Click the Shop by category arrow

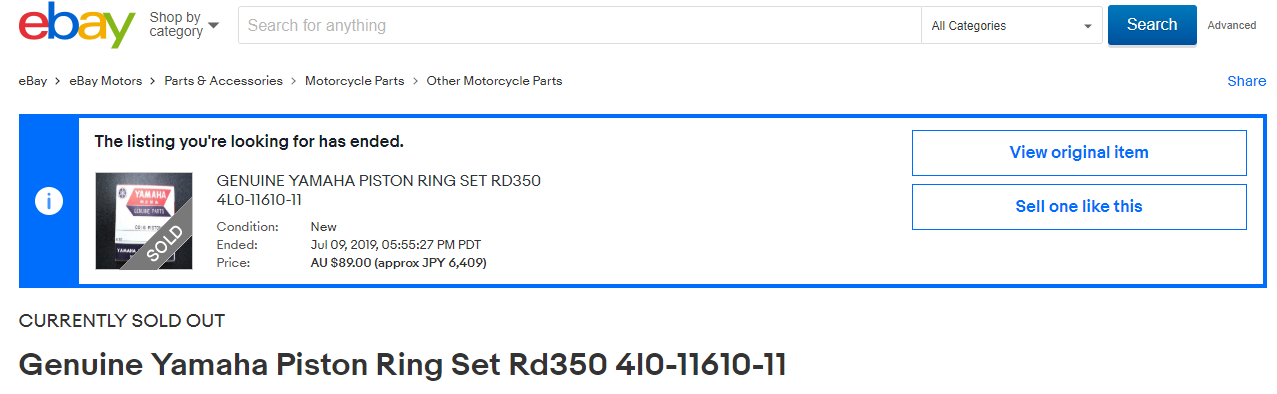[214, 25]
